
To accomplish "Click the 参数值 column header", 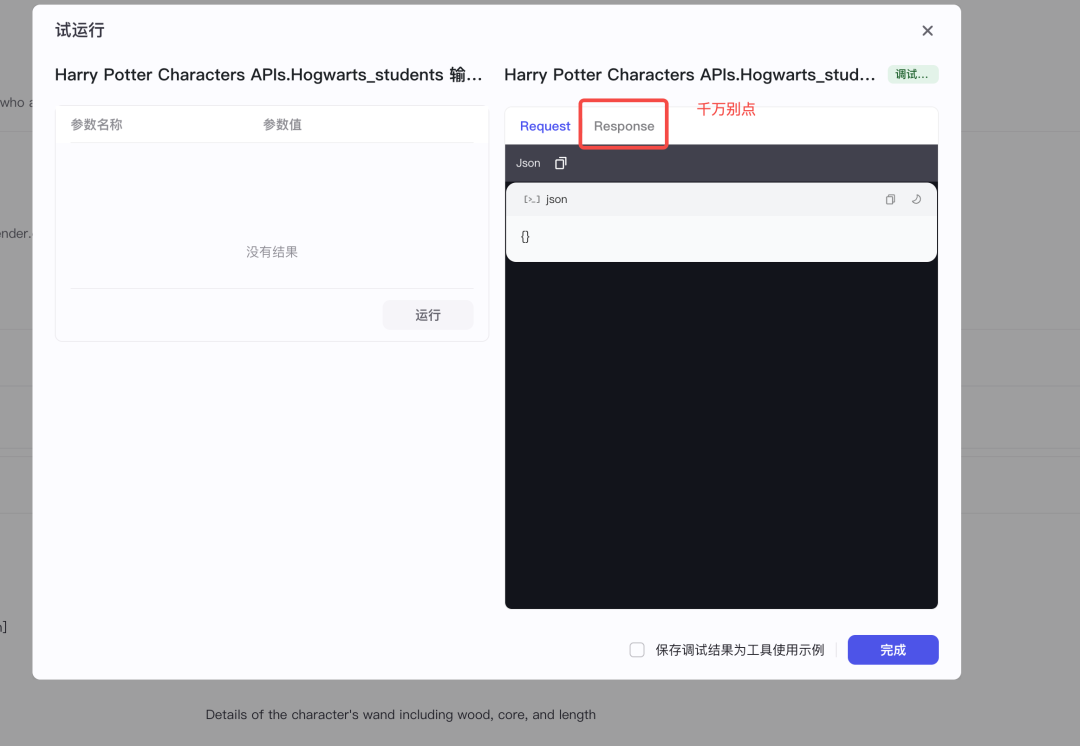I will (282, 125).
